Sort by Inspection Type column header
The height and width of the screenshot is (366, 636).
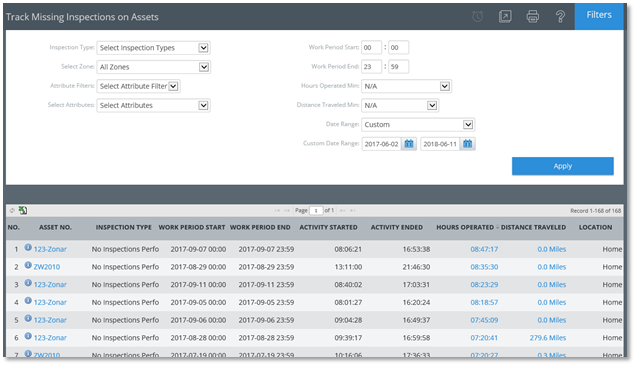coord(123,227)
